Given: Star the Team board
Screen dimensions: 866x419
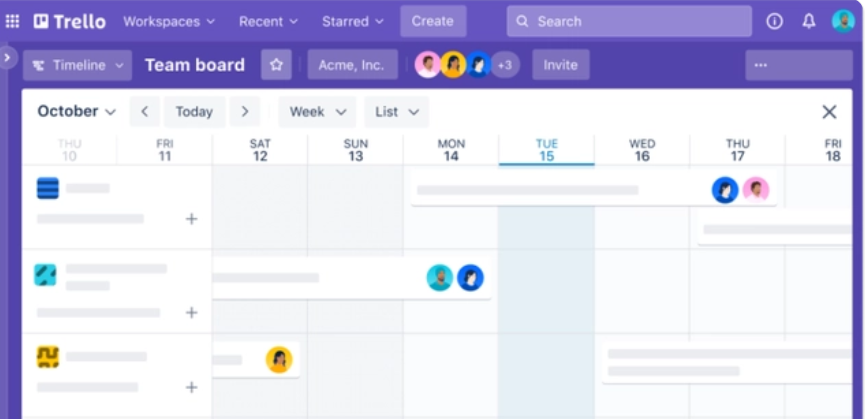Looking at the screenshot, I should (276, 65).
